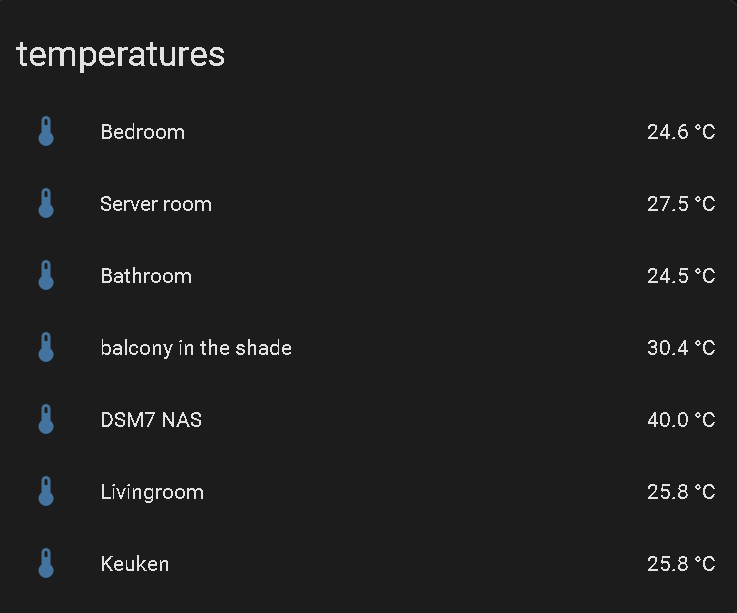The image size is (737, 613).
Task: Open the Livingroom sensor label
Action: coord(152,493)
